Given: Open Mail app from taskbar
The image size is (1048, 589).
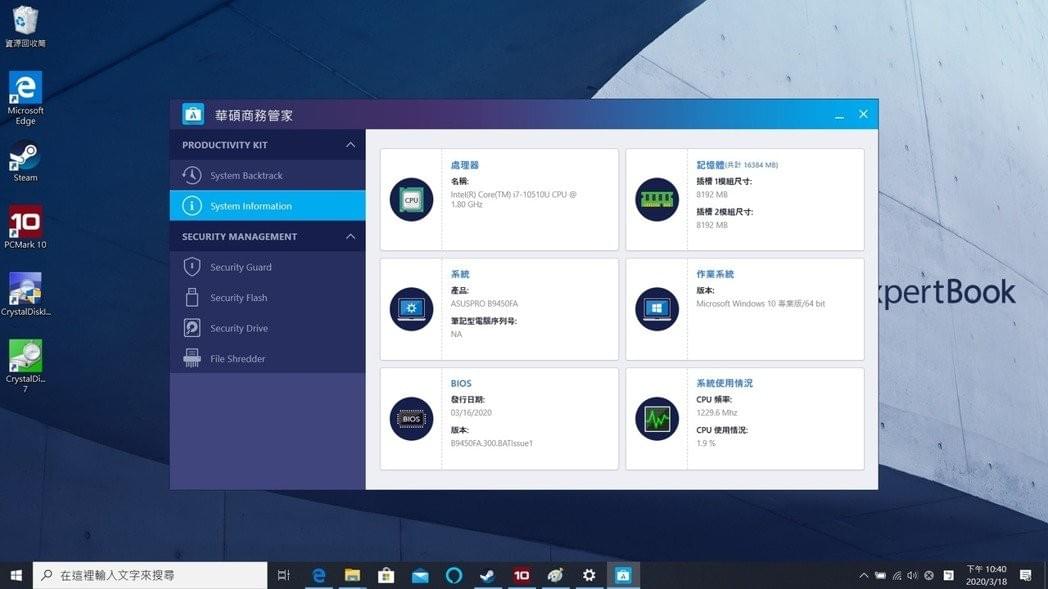Looking at the screenshot, I should tap(420, 575).
